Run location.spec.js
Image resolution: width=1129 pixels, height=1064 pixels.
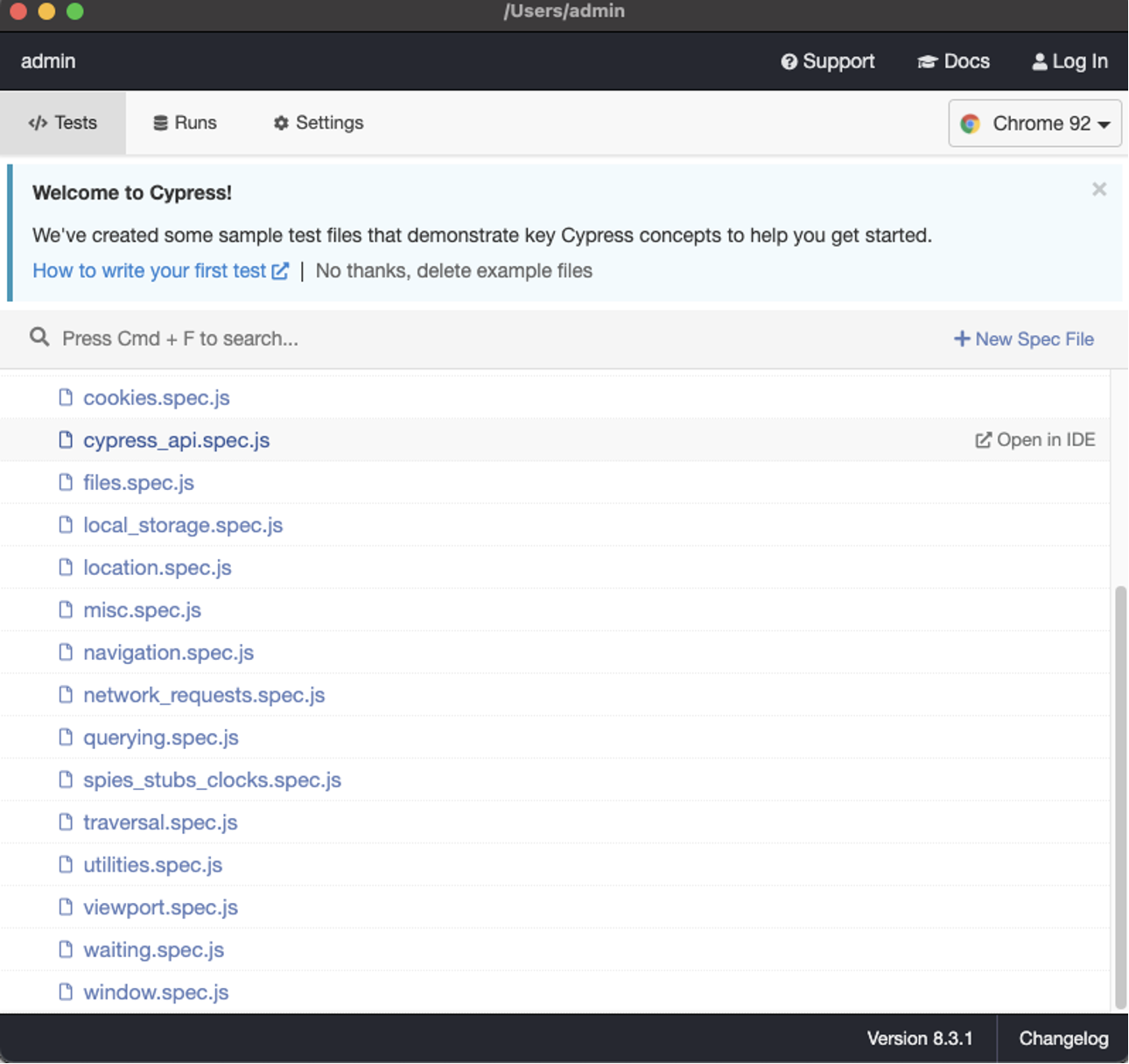coord(157,567)
